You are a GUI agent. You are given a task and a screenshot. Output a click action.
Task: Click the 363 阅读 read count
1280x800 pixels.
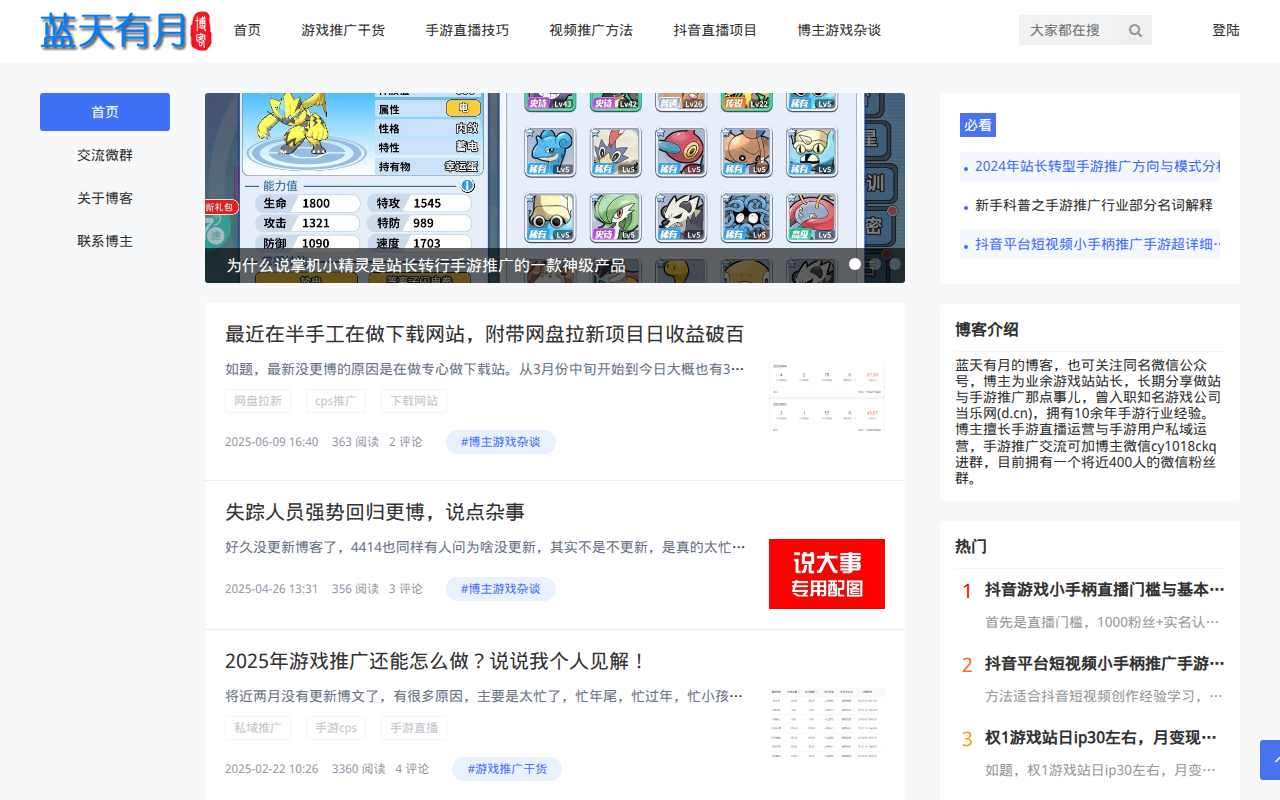click(x=356, y=442)
